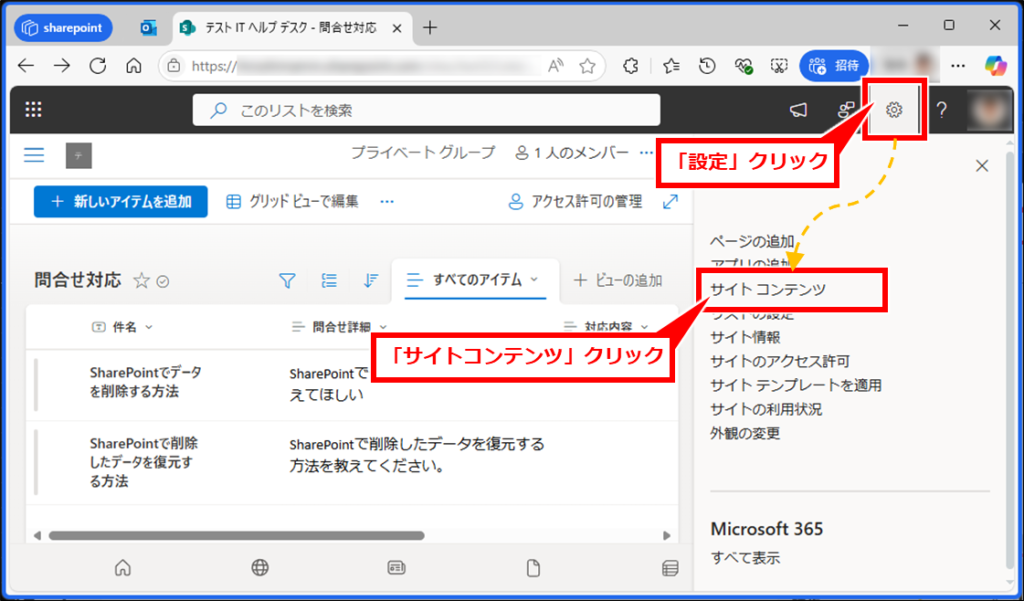Click the bottom bar list icon
The image size is (1024, 601).
pyautogui.click(x=670, y=568)
